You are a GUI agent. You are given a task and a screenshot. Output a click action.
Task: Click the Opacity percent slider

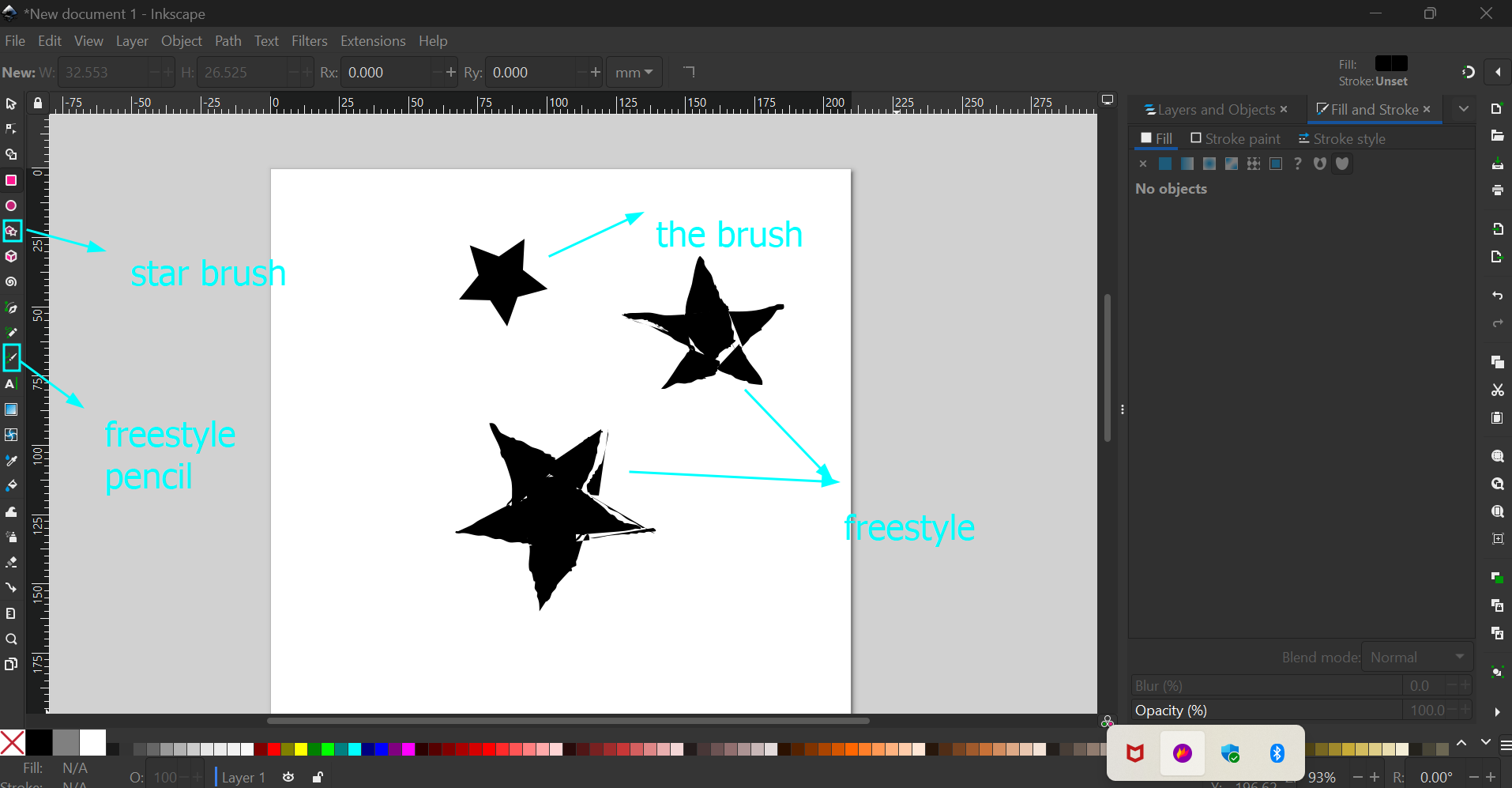[1267, 711]
